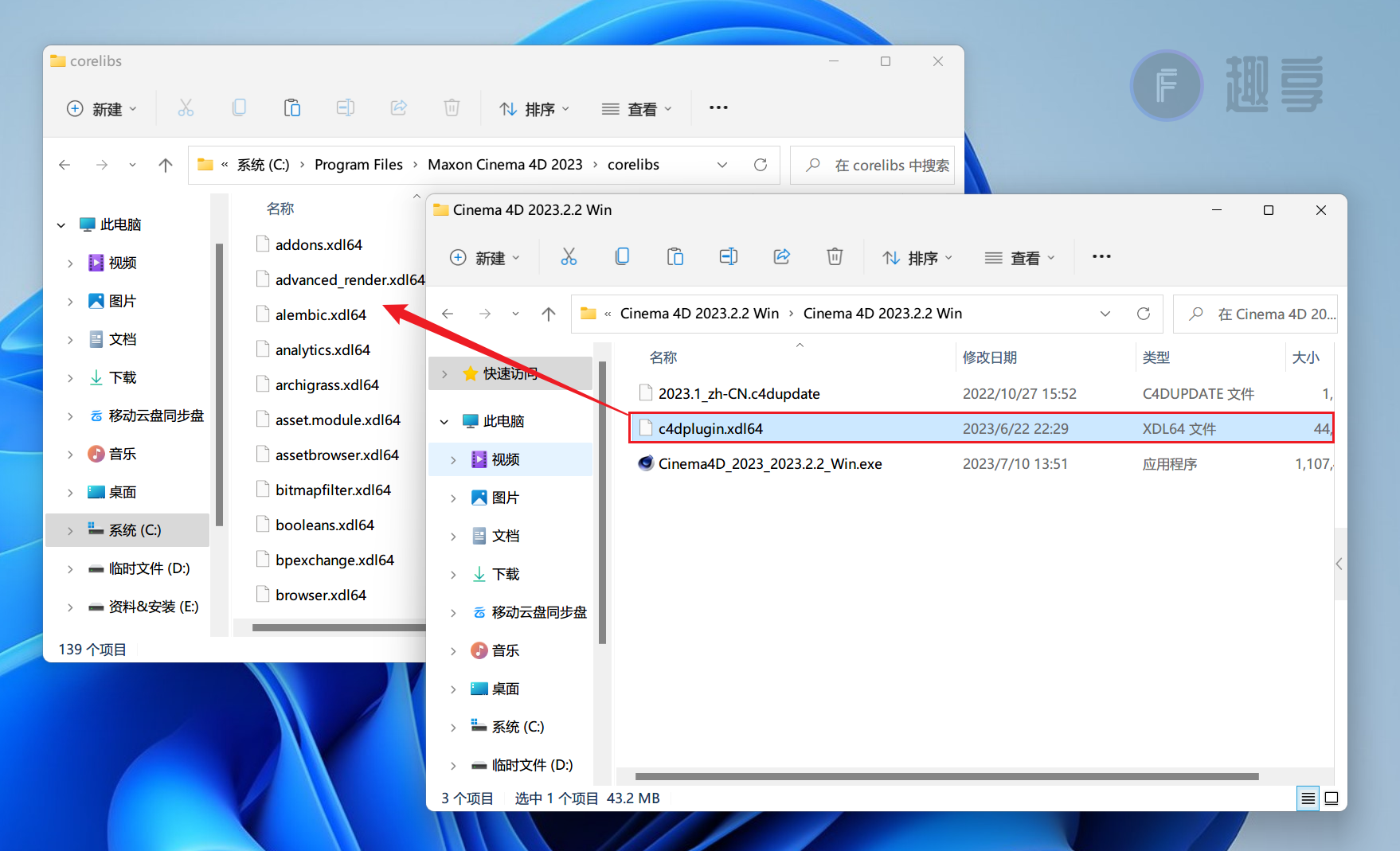Open ellipsis more menu in corelibs window
1400x851 pixels.
[x=718, y=107]
